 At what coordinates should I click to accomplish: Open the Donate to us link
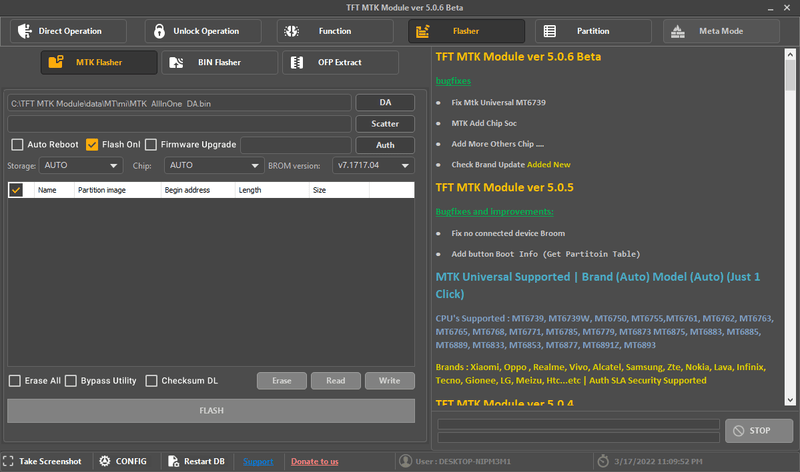tap(315, 461)
